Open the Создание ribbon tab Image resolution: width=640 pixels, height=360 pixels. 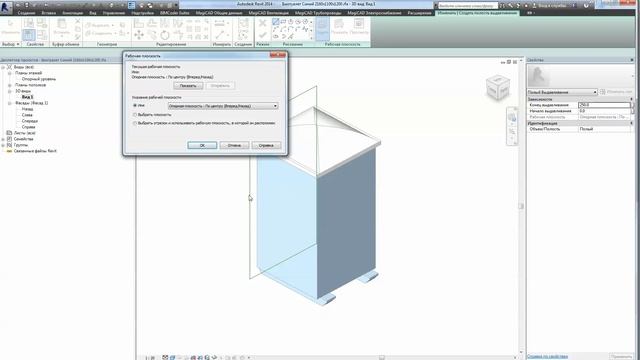[x=26, y=13]
